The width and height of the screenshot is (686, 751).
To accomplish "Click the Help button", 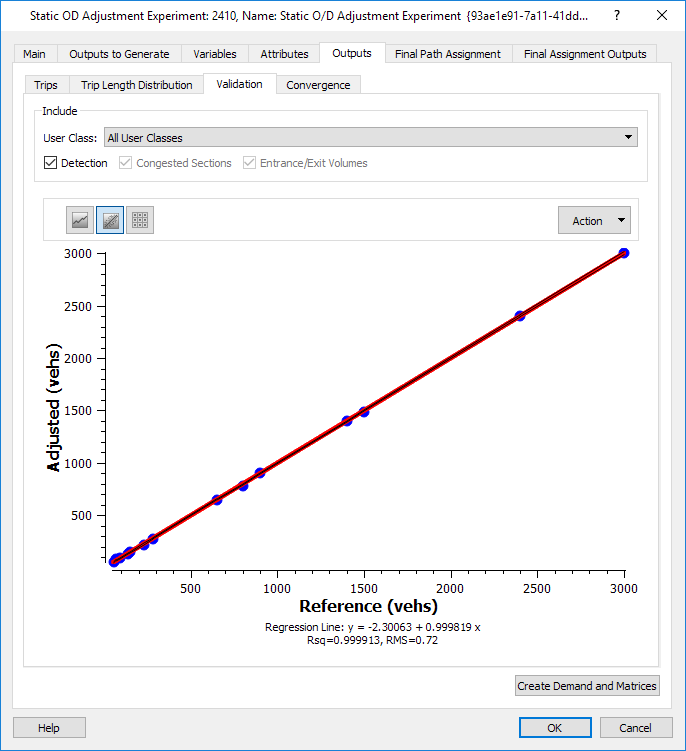I will [49, 728].
